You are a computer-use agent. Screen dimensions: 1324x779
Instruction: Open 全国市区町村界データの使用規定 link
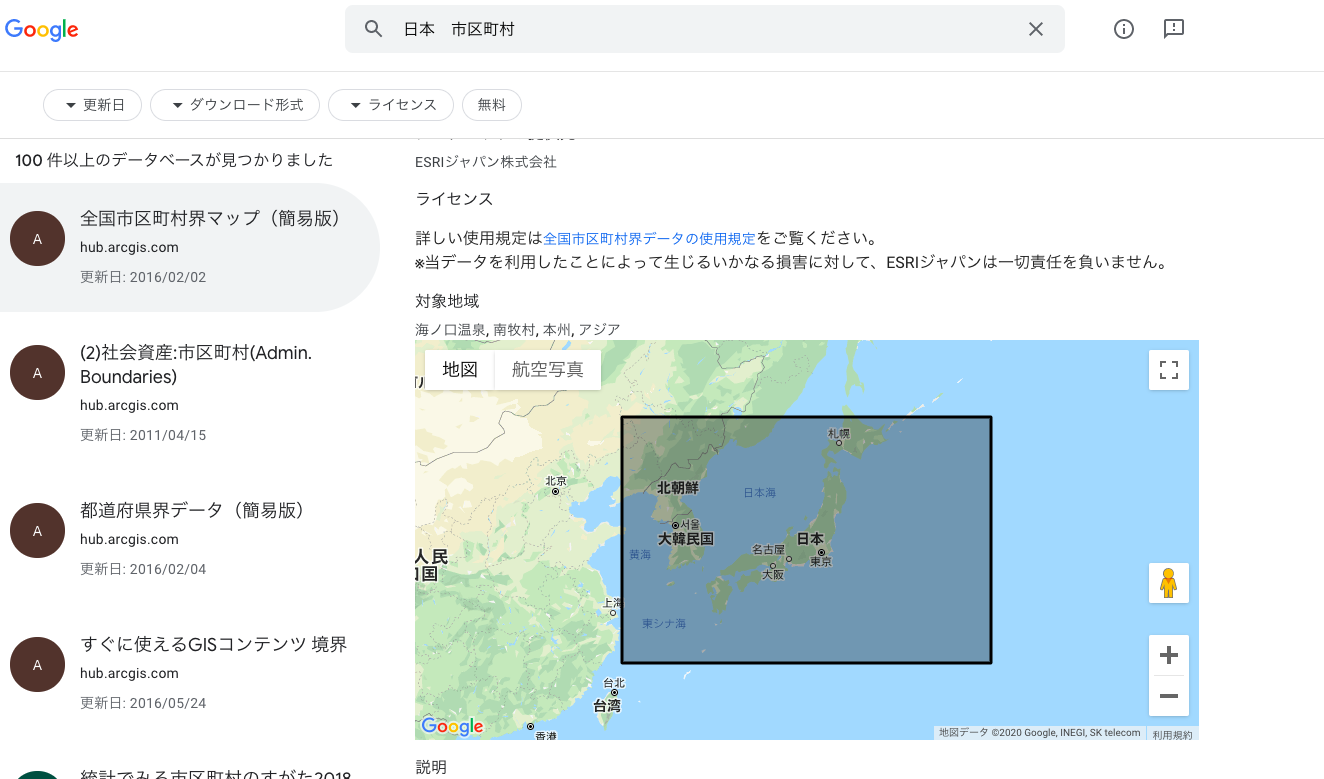tap(650, 238)
